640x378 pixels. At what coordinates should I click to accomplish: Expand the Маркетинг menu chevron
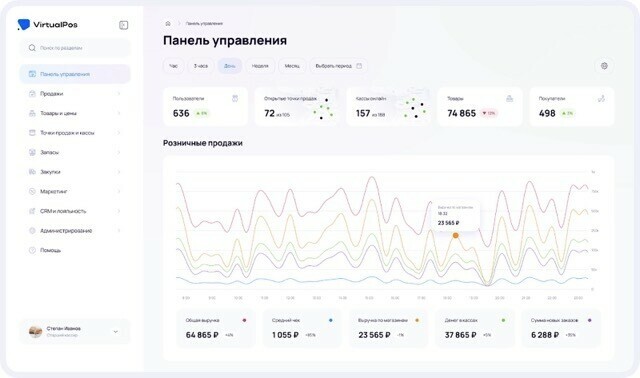[119, 191]
